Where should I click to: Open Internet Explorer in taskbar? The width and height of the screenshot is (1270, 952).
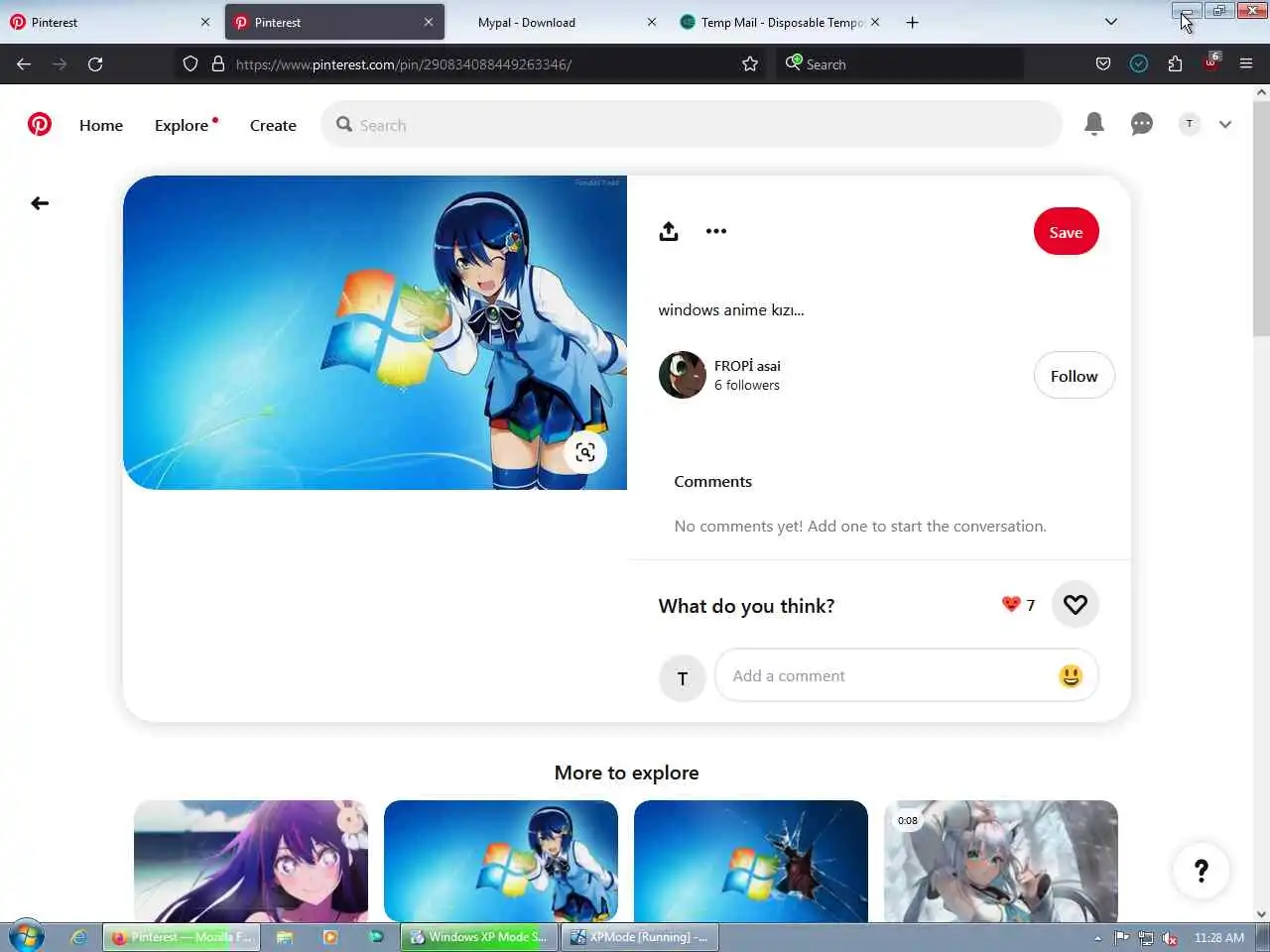click(79, 937)
